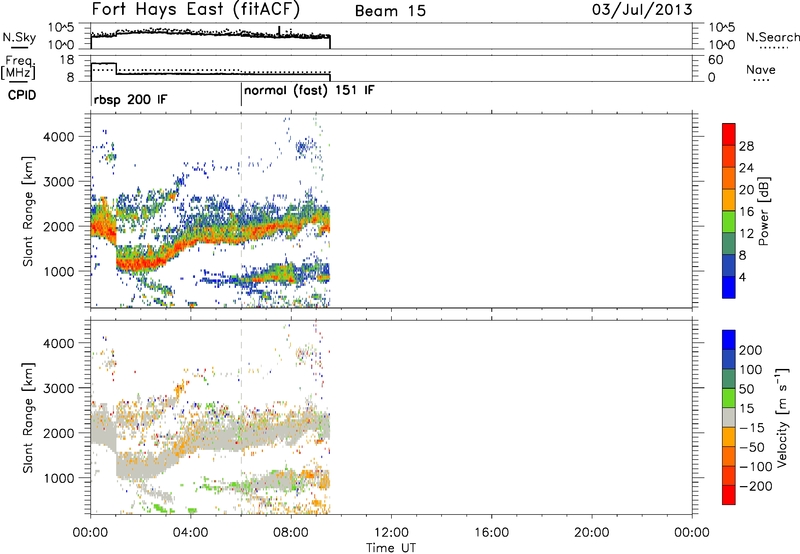Click the -15 label on Velocity colorbar

751,428
